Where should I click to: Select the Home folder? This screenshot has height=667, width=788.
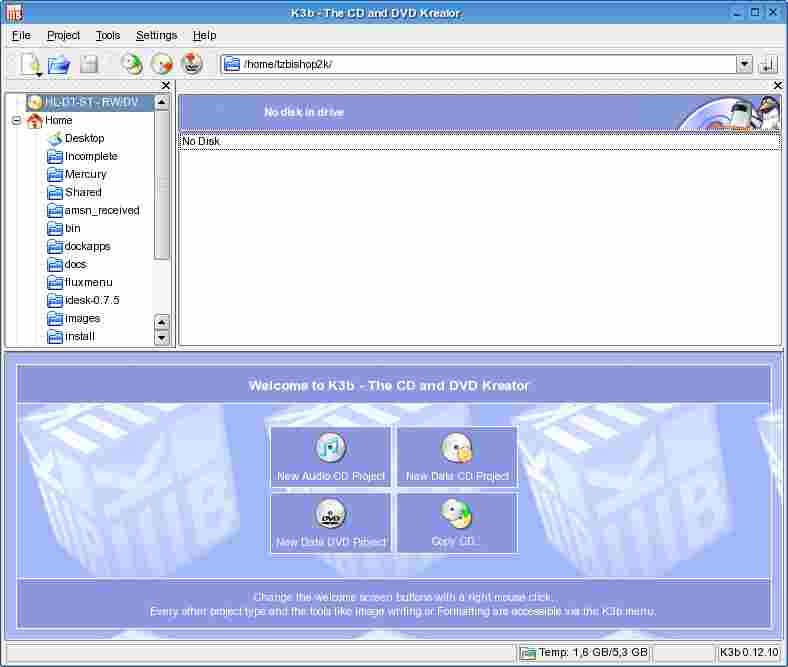coord(50,120)
